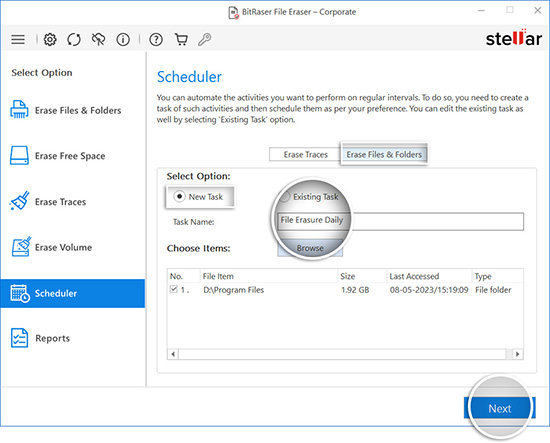550x443 pixels.
Task: Select the Scheduler sidebar label
Action: (56, 293)
